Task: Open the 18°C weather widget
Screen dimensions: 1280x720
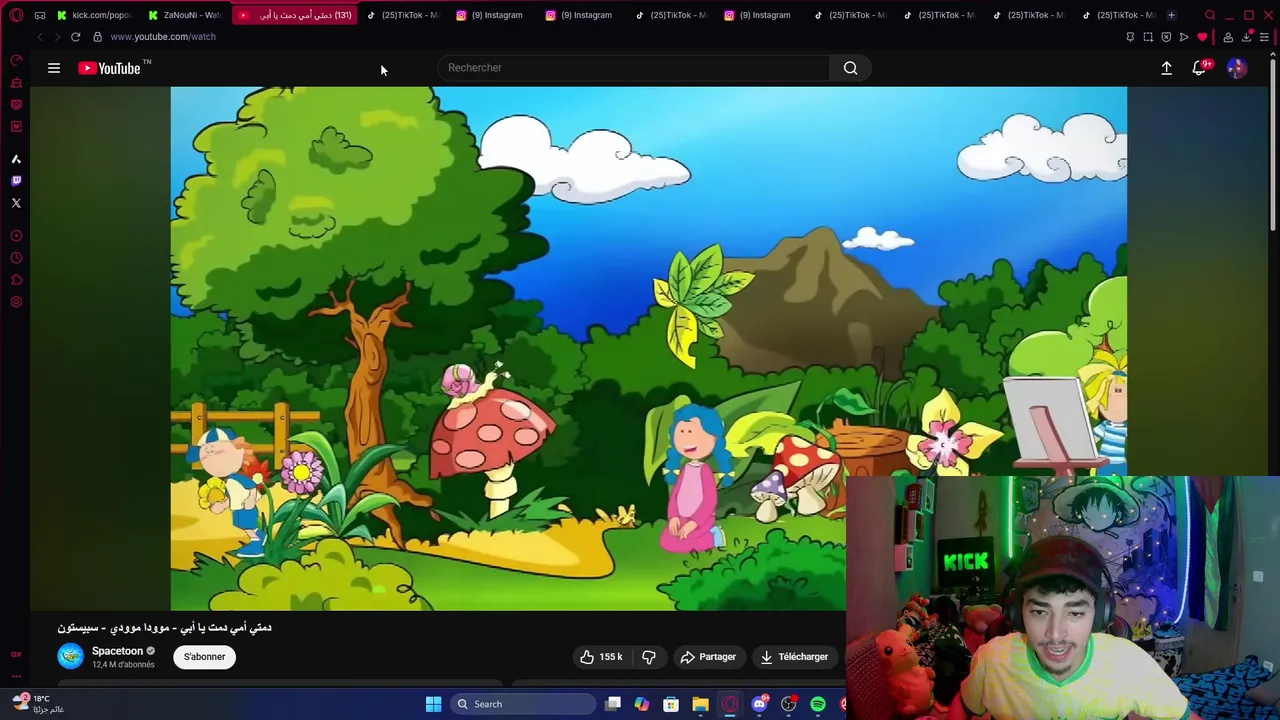Action: click(x=38, y=704)
